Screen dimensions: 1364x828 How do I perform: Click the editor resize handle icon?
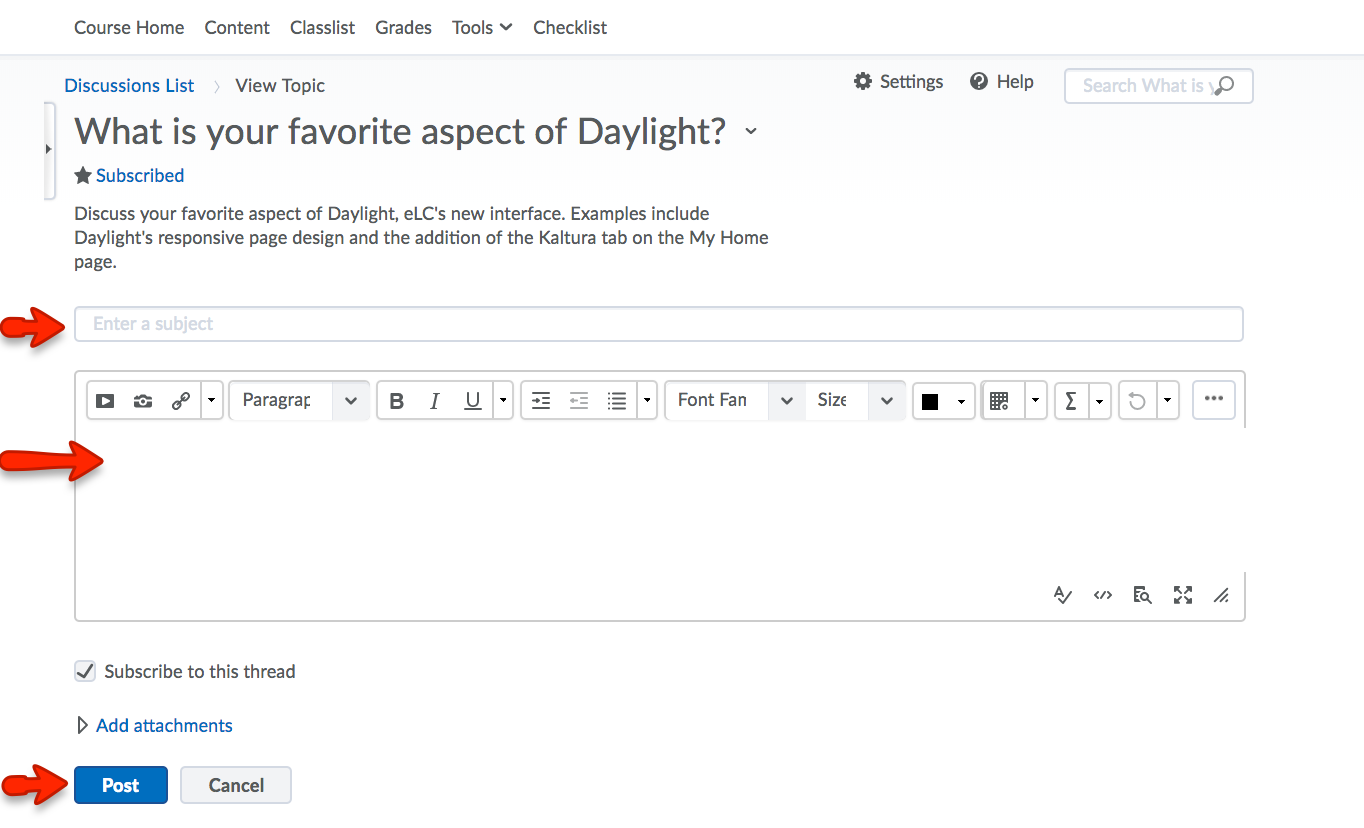coord(1221,596)
